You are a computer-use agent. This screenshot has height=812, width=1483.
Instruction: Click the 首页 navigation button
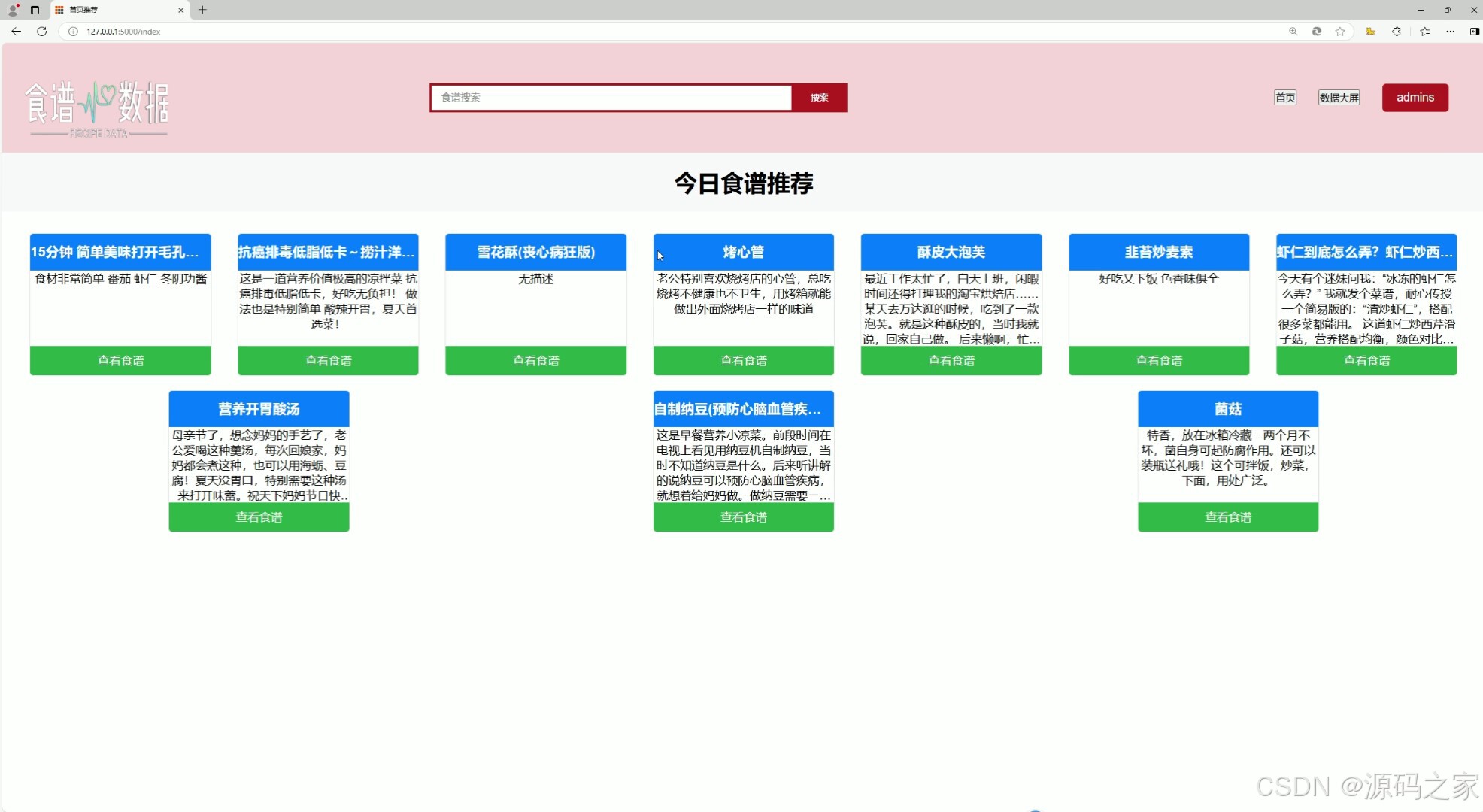coord(1284,97)
